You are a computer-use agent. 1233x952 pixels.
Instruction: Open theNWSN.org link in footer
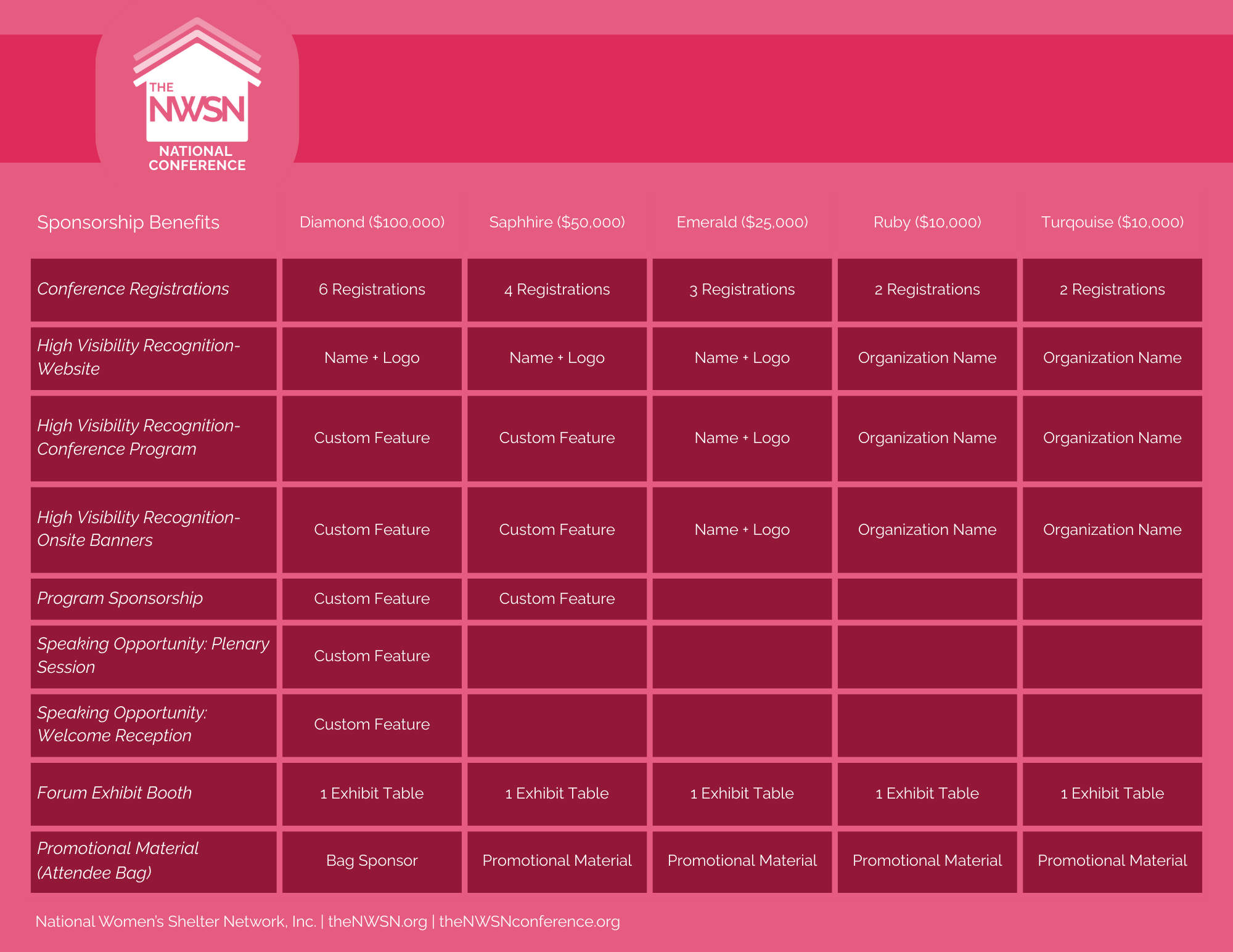(377, 922)
